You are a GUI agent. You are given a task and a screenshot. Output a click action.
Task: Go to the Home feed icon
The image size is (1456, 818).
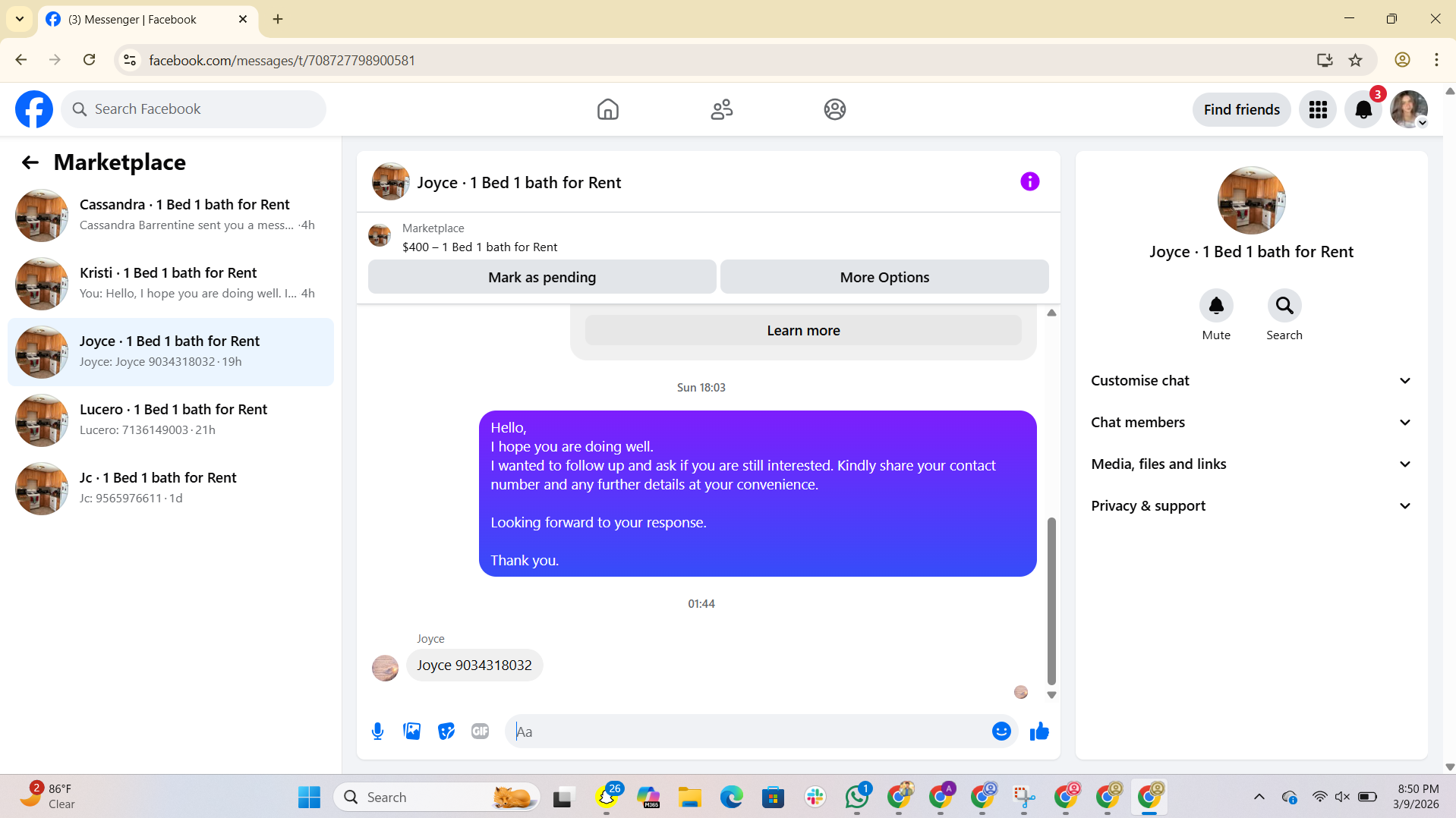pos(607,109)
